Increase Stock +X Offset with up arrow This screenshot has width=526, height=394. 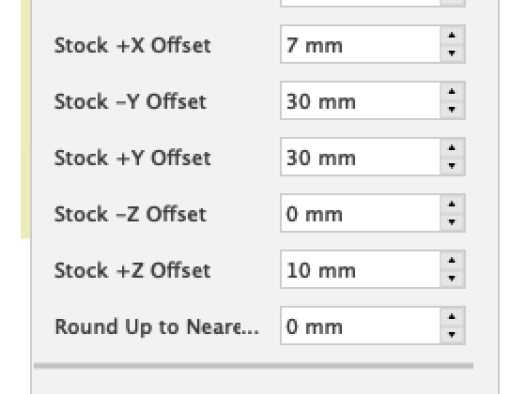[452, 35]
